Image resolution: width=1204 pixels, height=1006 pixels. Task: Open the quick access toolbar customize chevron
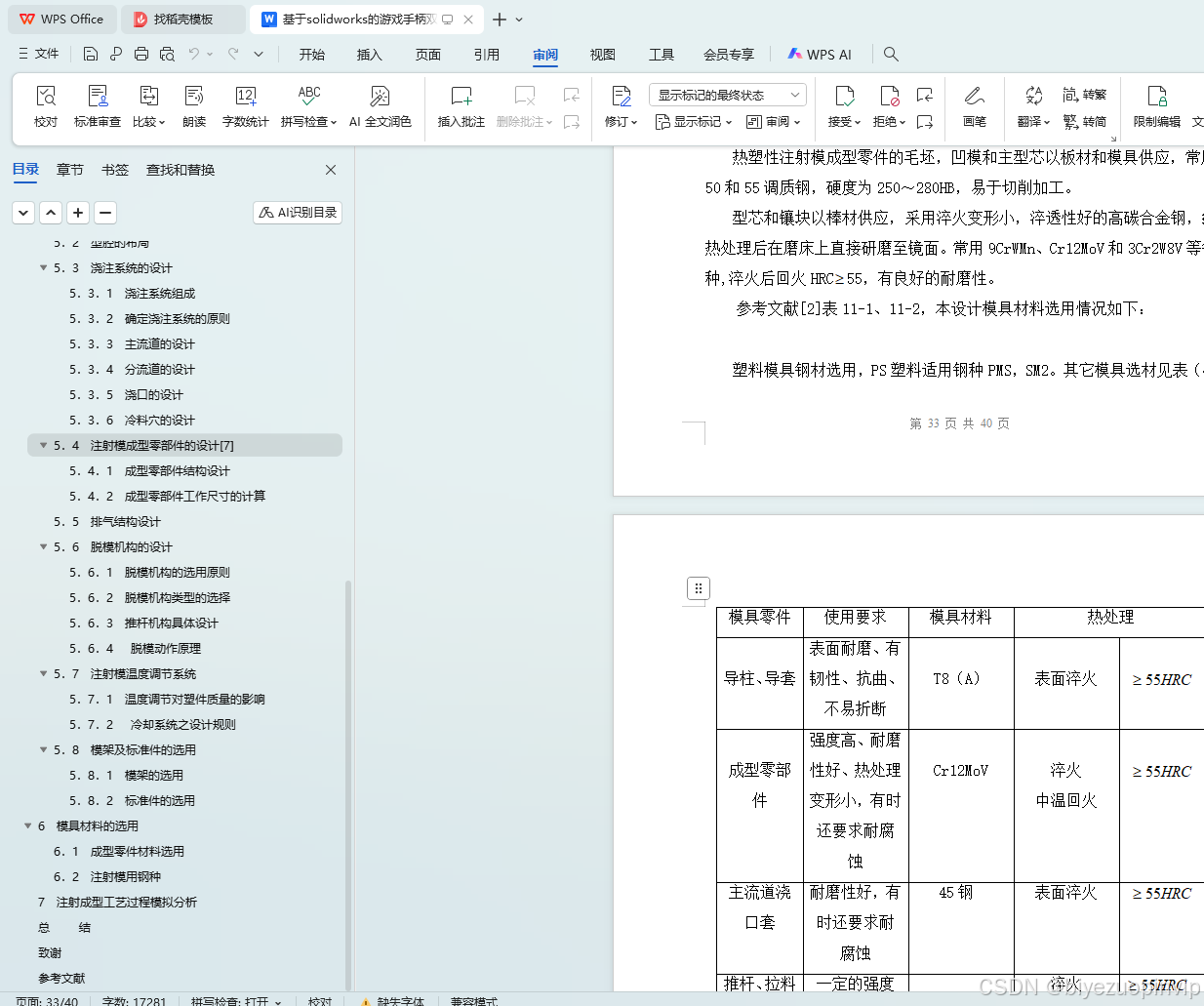(259, 54)
